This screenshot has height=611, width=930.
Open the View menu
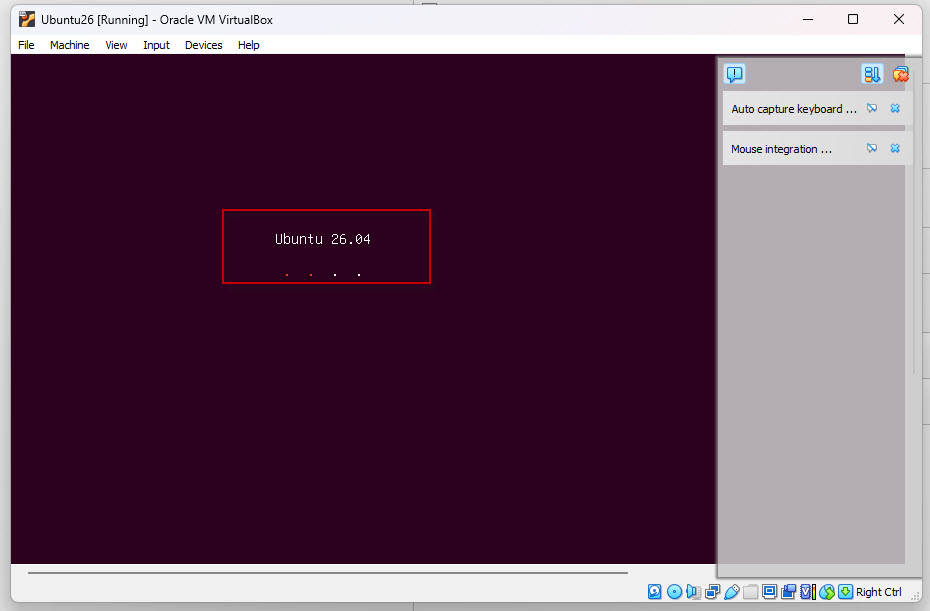[116, 45]
